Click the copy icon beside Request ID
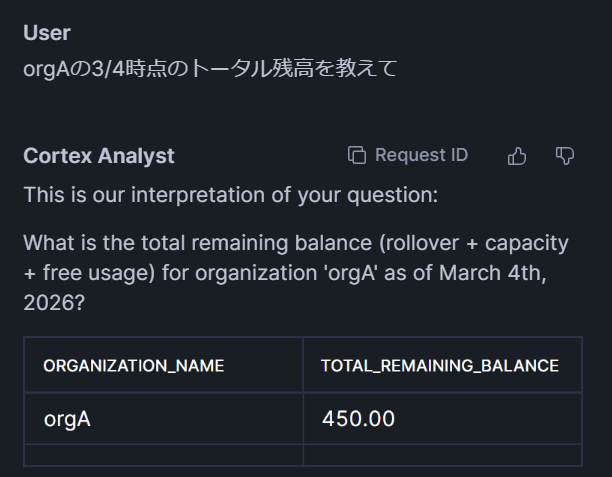This screenshot has height=477, width=612. (357, 155)
